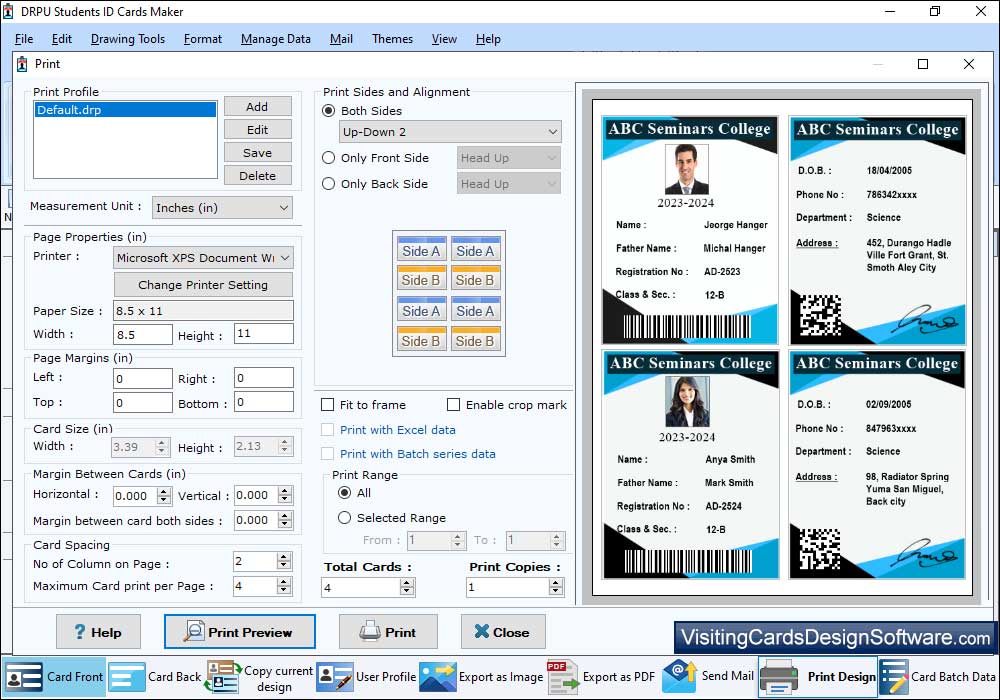This screenshot has height=700, width=1000.
Task: Click Export as PDF icon
Action: 562,677
